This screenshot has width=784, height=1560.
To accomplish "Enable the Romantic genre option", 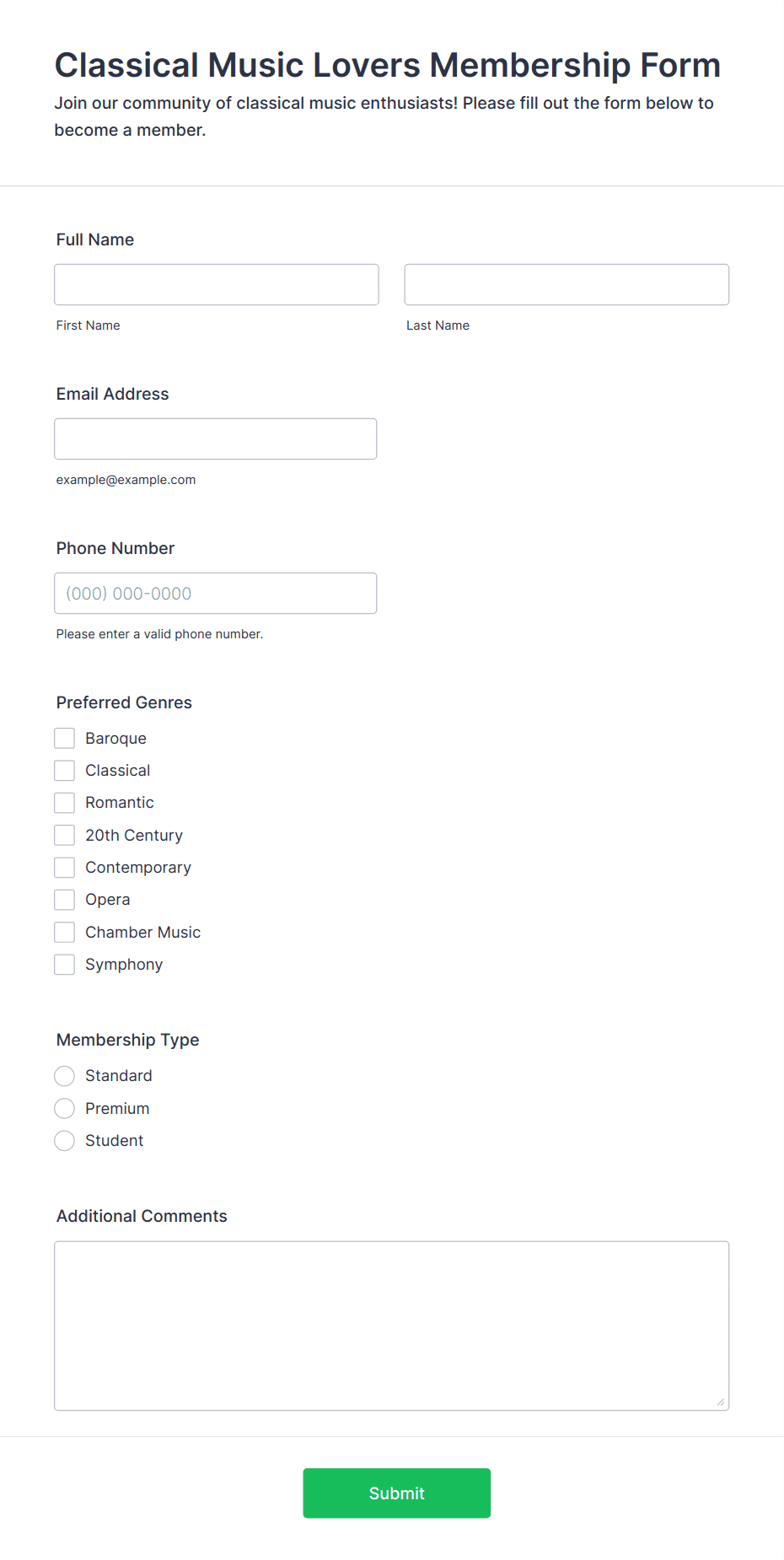I will pyautogui.click(x=65, y=802).
